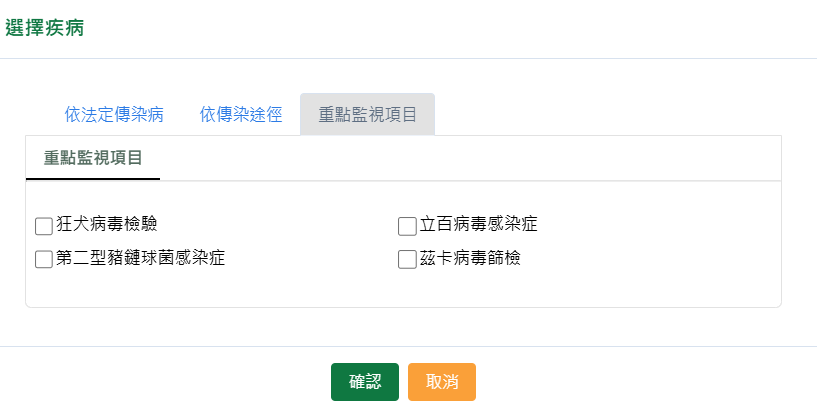Toggle the 茲卡病毒篩檢 checkbox box
The image size is (817, 408).
(406, 259)
